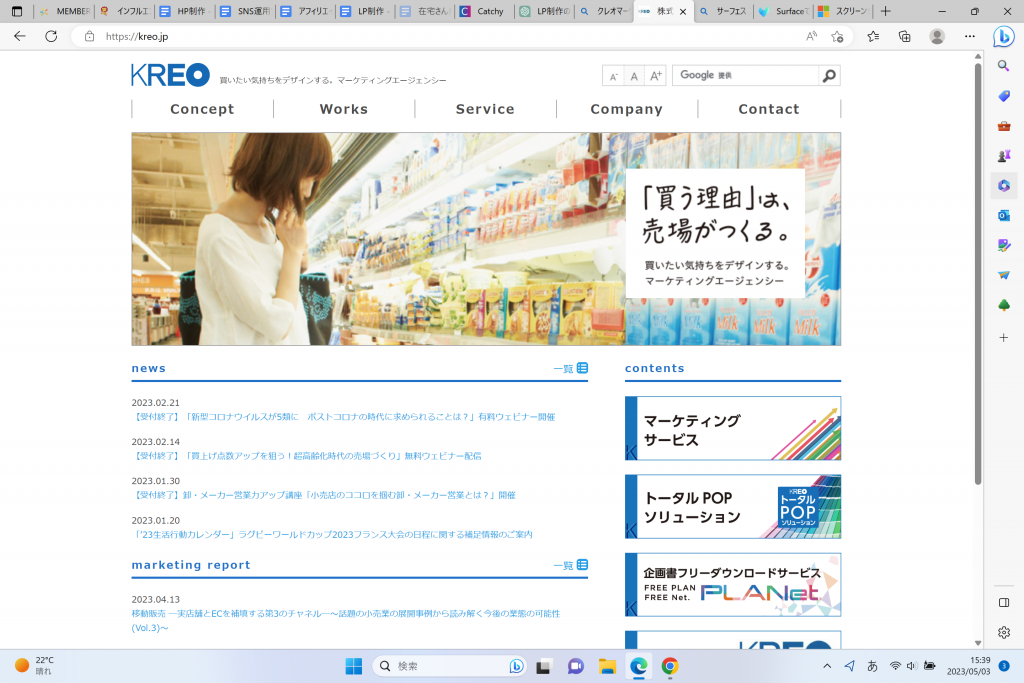Toggle the sidebar visibility button at the bottom right
Image resolution: width=1024 pixels, height=683 pixels.
click(x=1003, y=603)
